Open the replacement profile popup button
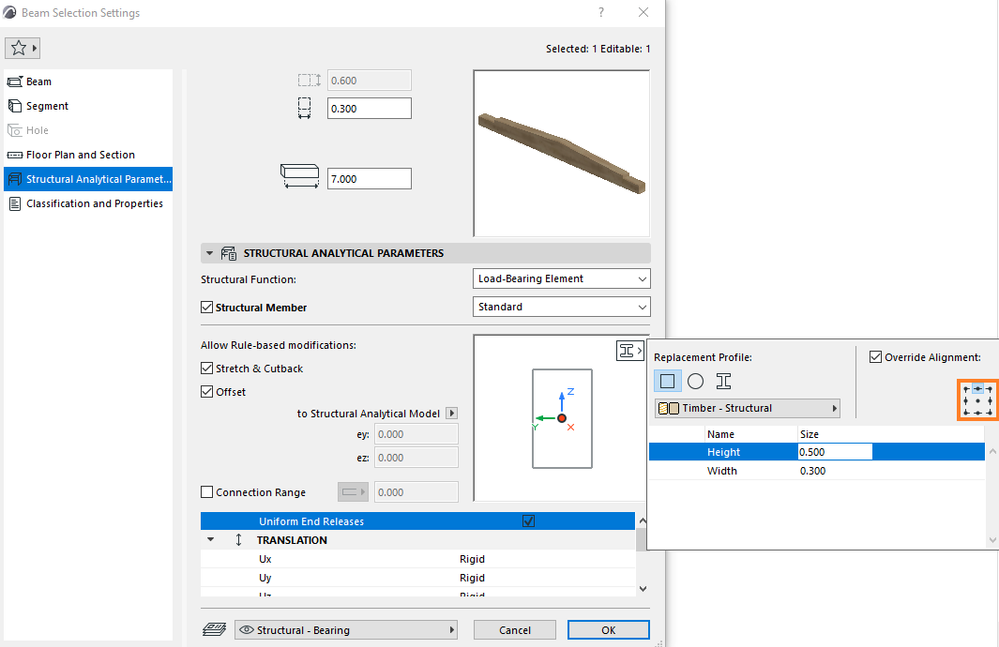The image size is (999, 647). coord(629,350)
